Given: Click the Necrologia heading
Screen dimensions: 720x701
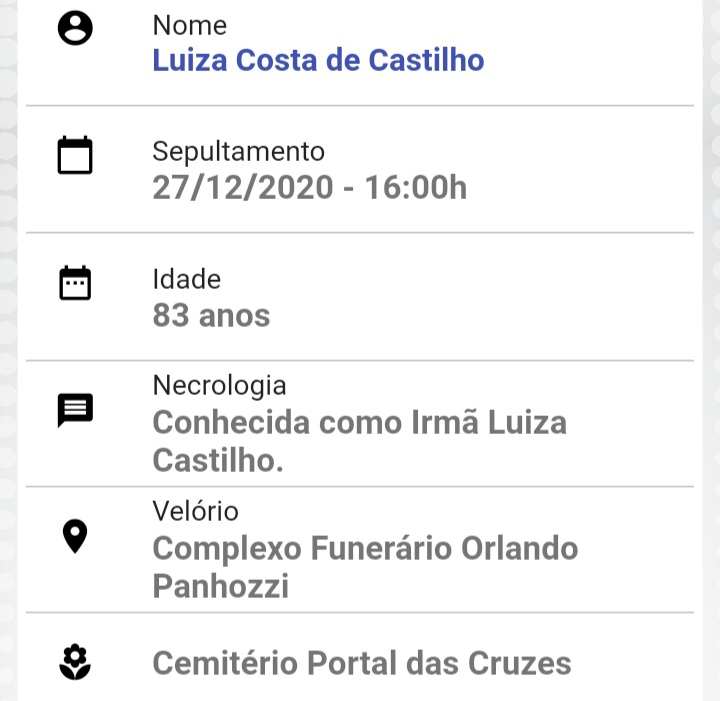Looking at the screenshot, I should pyautogui.click(x=219, y=386).
